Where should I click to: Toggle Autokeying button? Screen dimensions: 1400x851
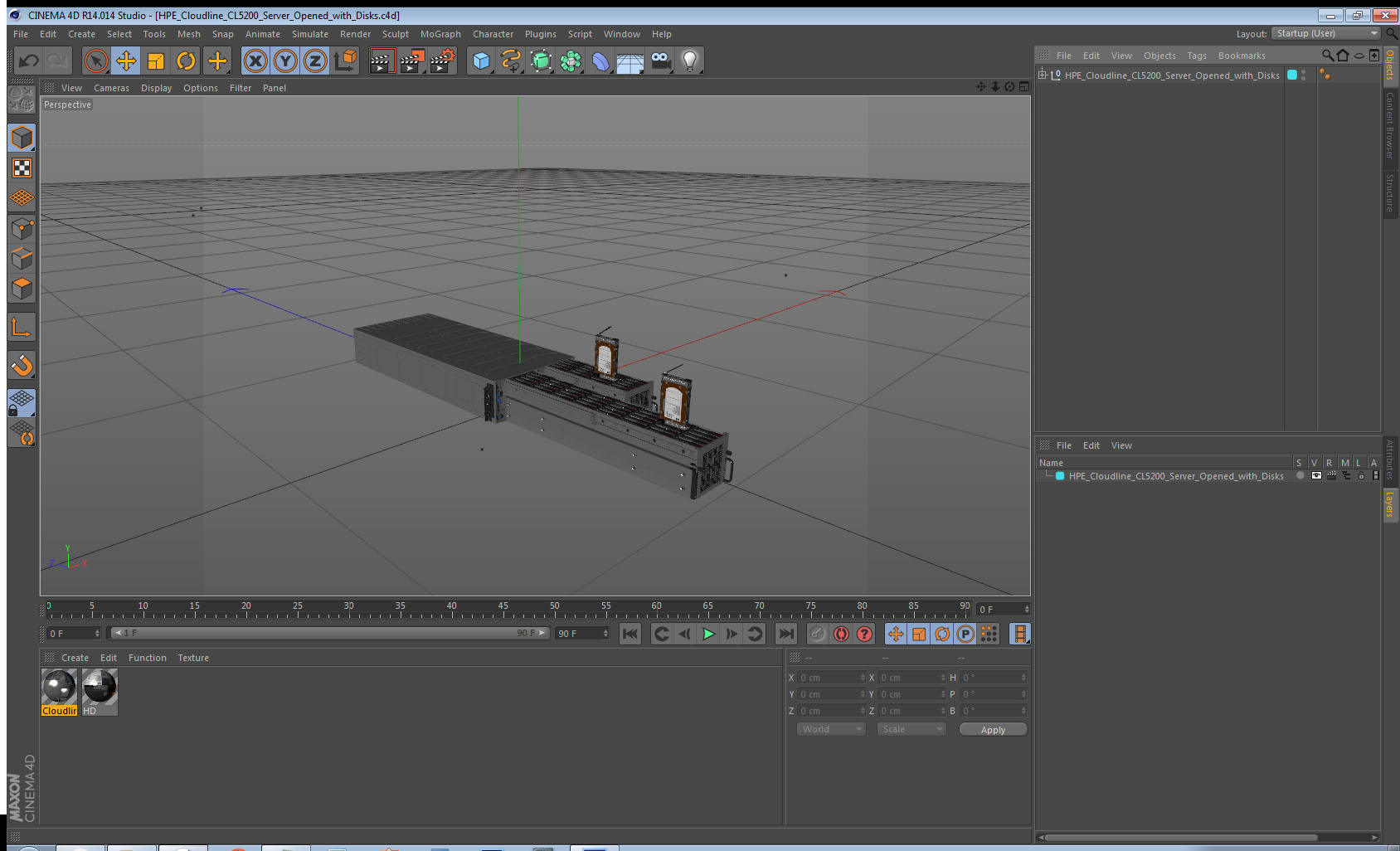(x=841, y=634)
